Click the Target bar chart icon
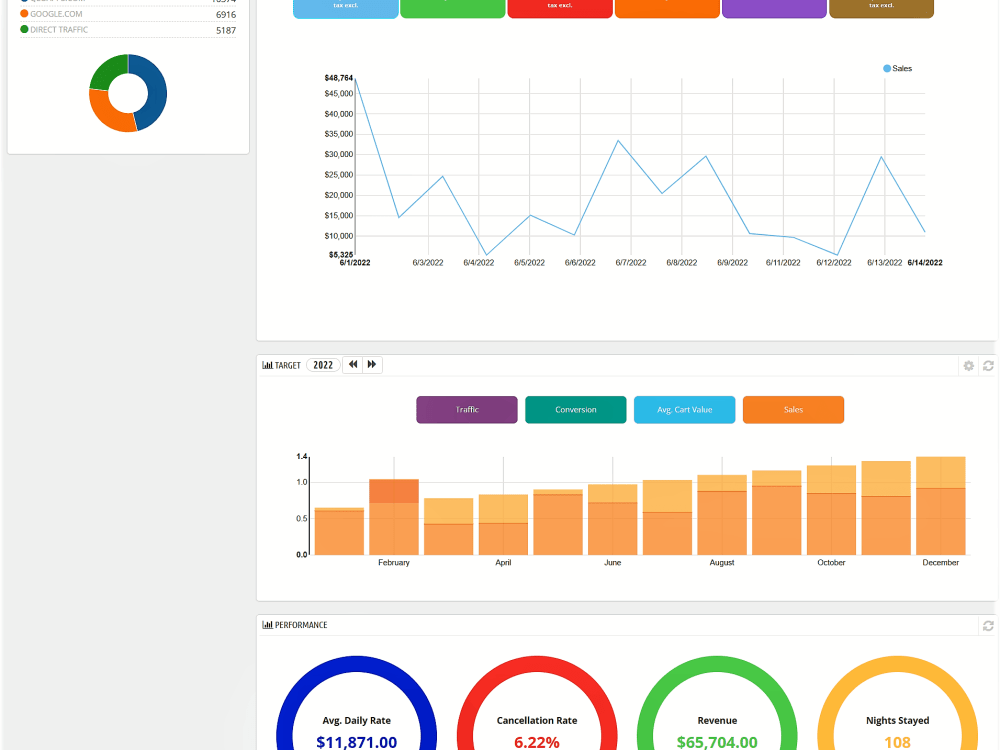 click(x=267, y=365)
